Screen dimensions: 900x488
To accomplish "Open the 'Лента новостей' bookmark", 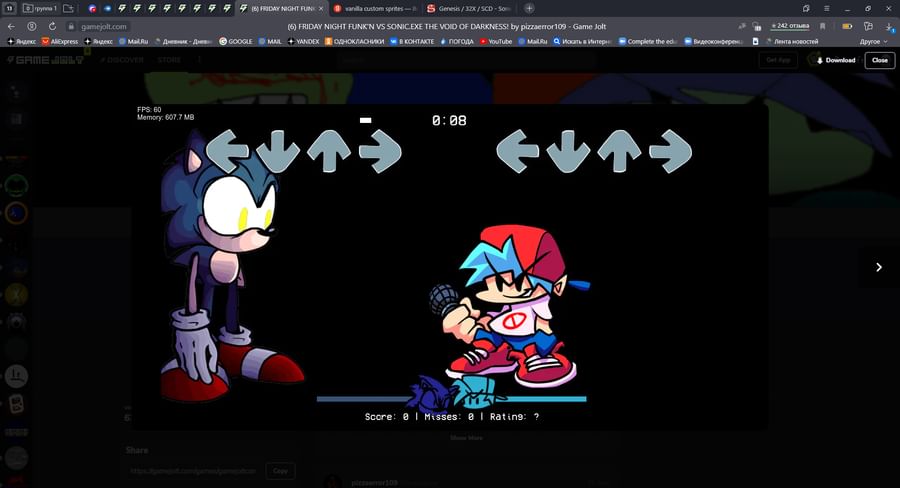I will 792,41.
